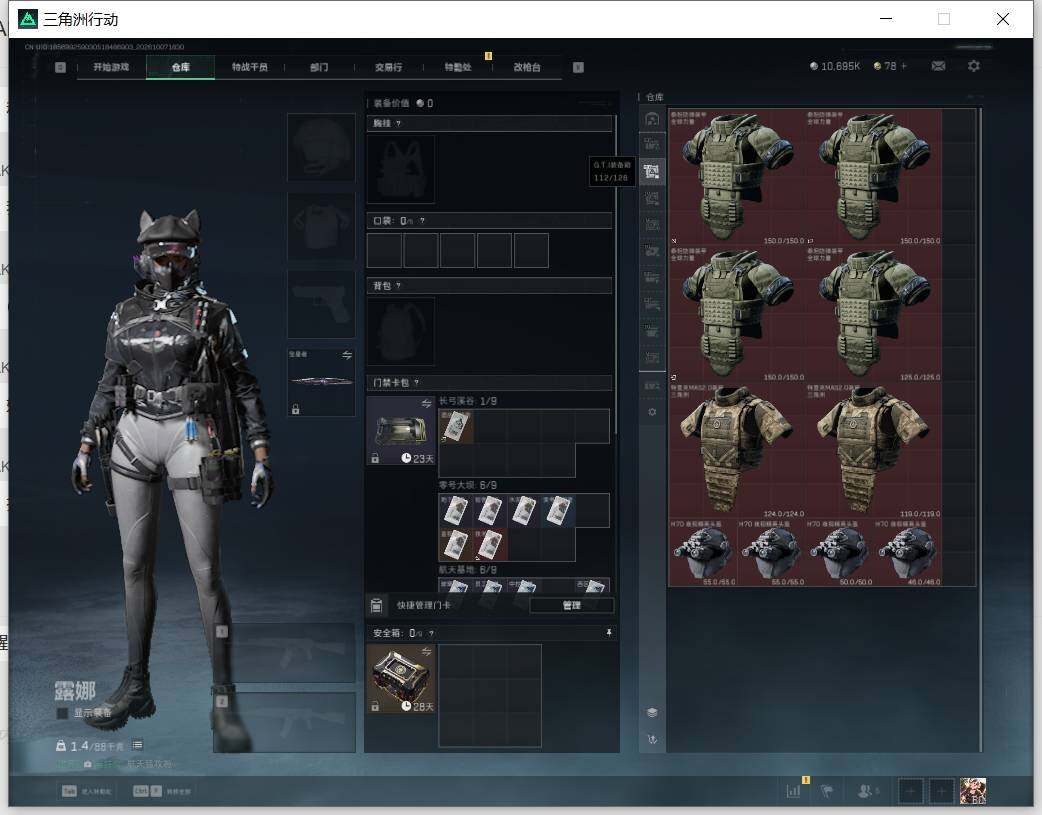The width and height of the screenshot is (1042, 815).
Task: Open the 胸挂 help question mark
Action: (x=398, y=124)
